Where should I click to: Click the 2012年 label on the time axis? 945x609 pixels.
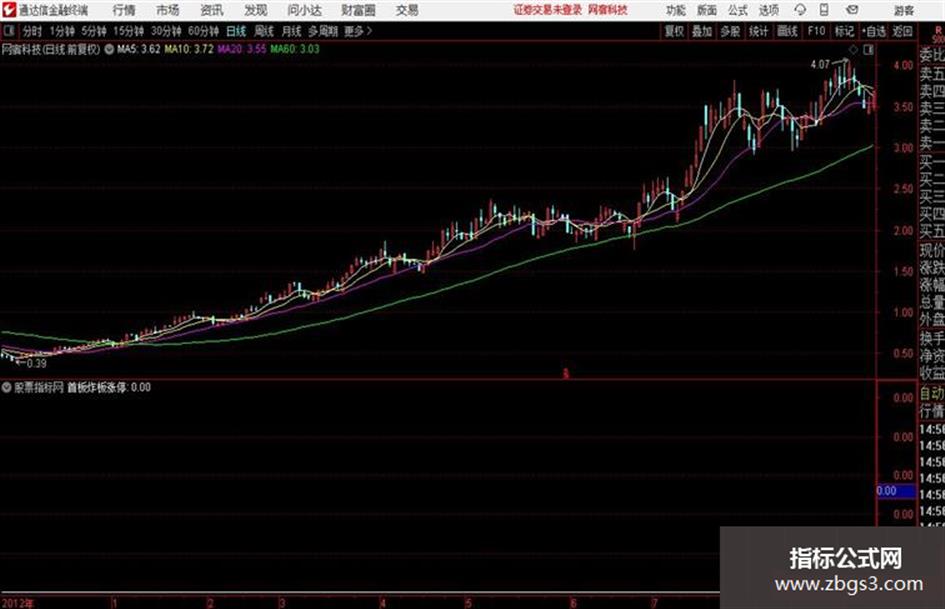[17, 603]
